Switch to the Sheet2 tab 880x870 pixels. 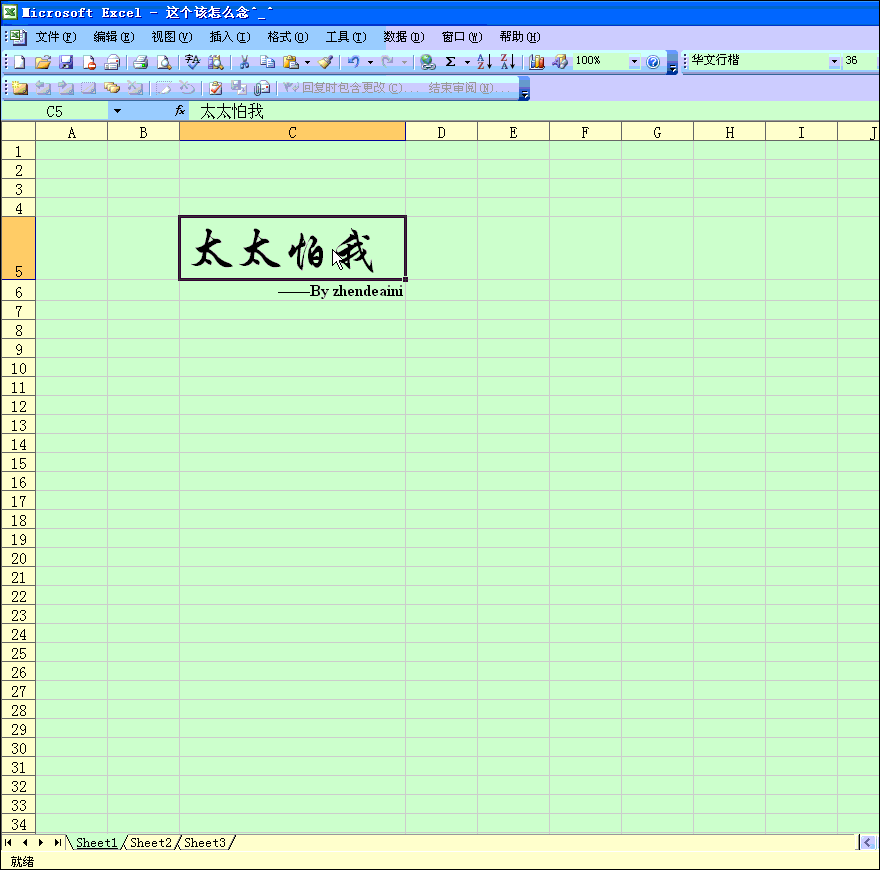point(151,843)
